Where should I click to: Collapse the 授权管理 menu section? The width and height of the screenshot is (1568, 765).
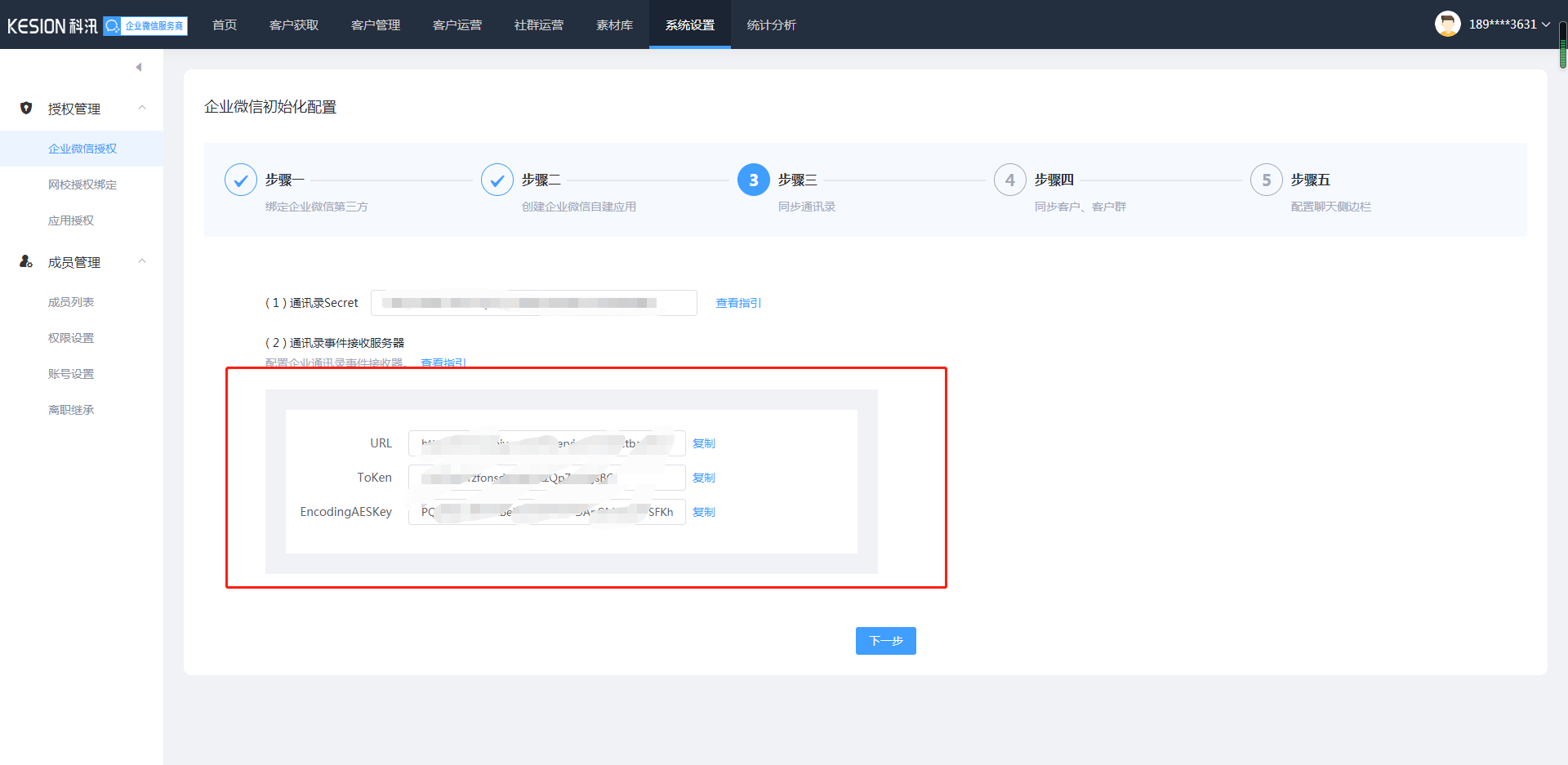[142, 108]
